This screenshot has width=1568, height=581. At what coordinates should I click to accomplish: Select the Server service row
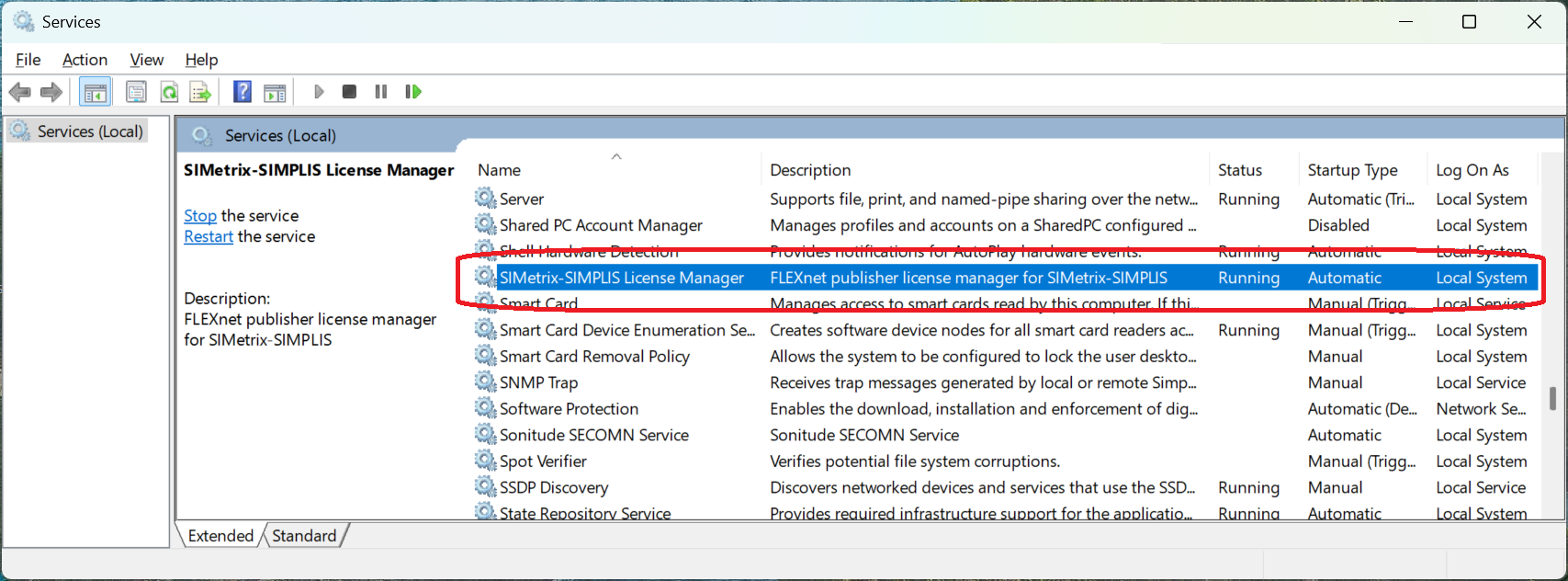pyautogui.click(x=1006, y=199)
